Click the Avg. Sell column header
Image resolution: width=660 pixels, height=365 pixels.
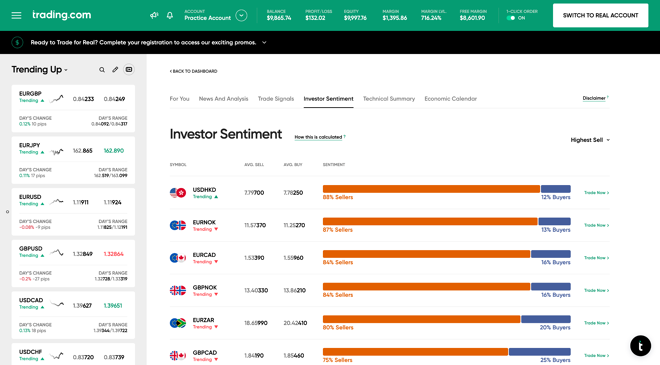pos(254,165)
